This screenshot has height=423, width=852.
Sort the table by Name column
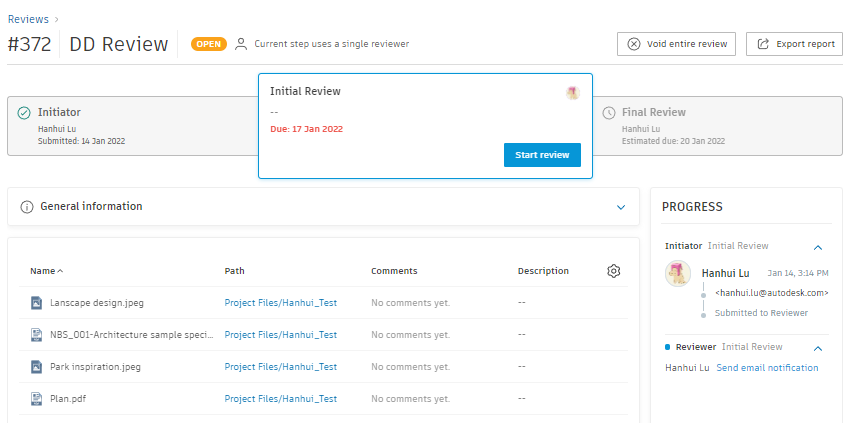46,271
